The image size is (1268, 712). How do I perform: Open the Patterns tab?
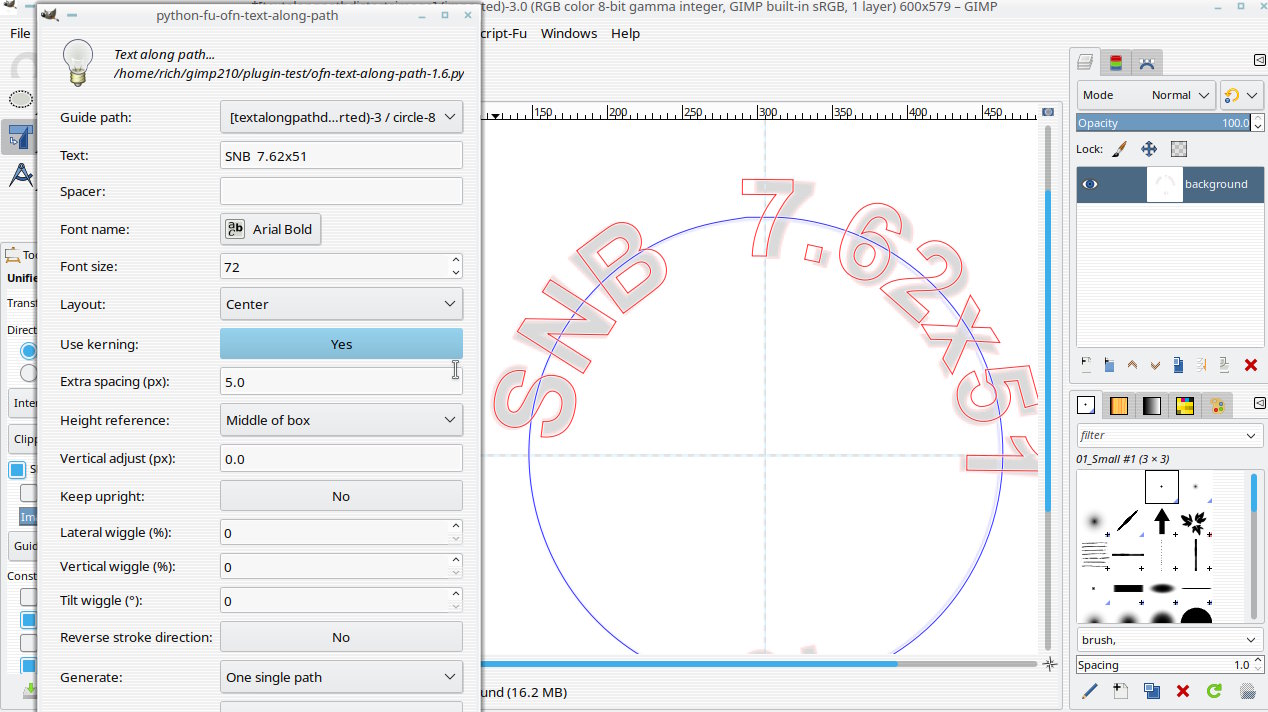click(x=1118, y=405)
